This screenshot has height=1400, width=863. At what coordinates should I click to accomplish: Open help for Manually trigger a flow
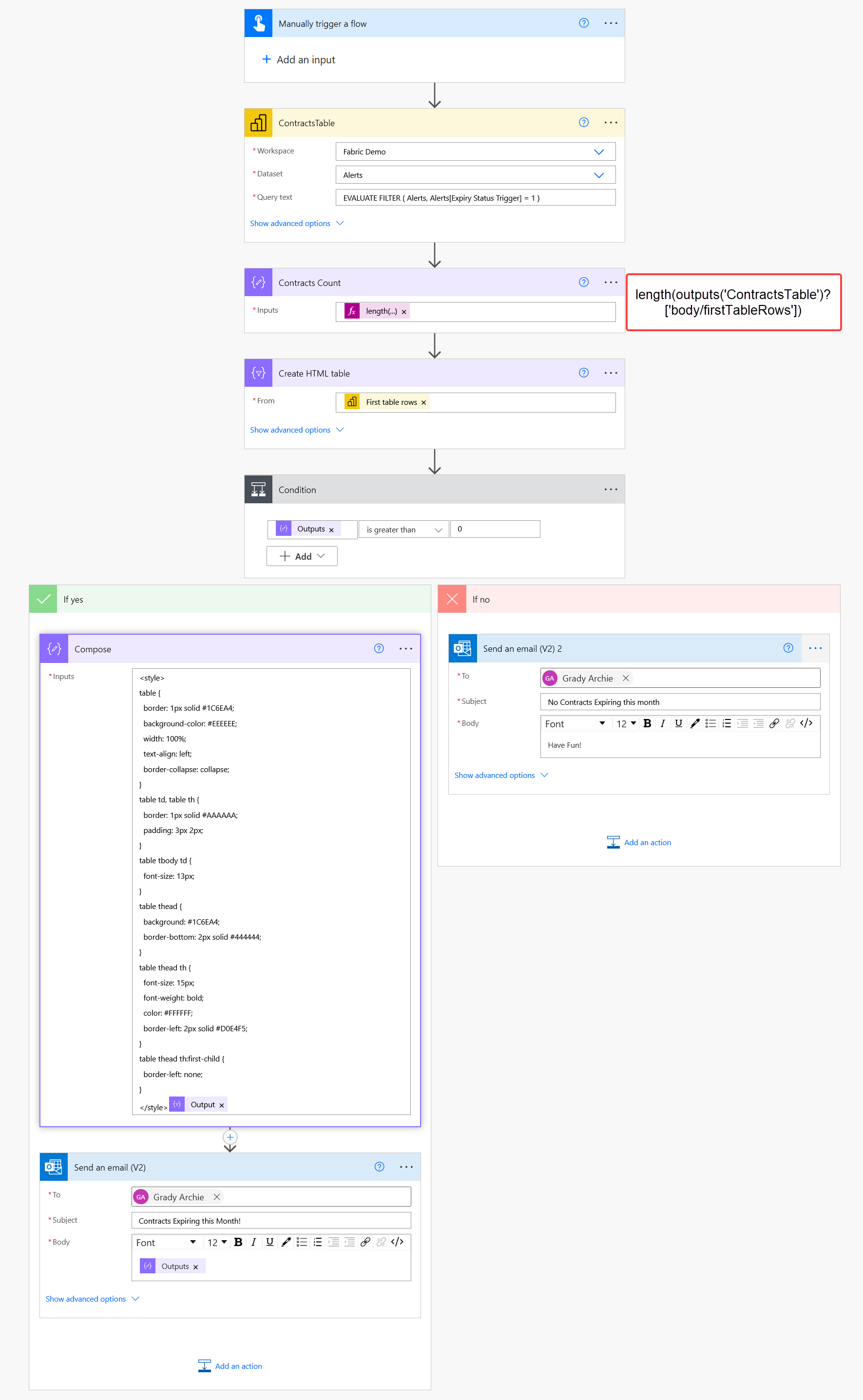[x=583, y=23]
